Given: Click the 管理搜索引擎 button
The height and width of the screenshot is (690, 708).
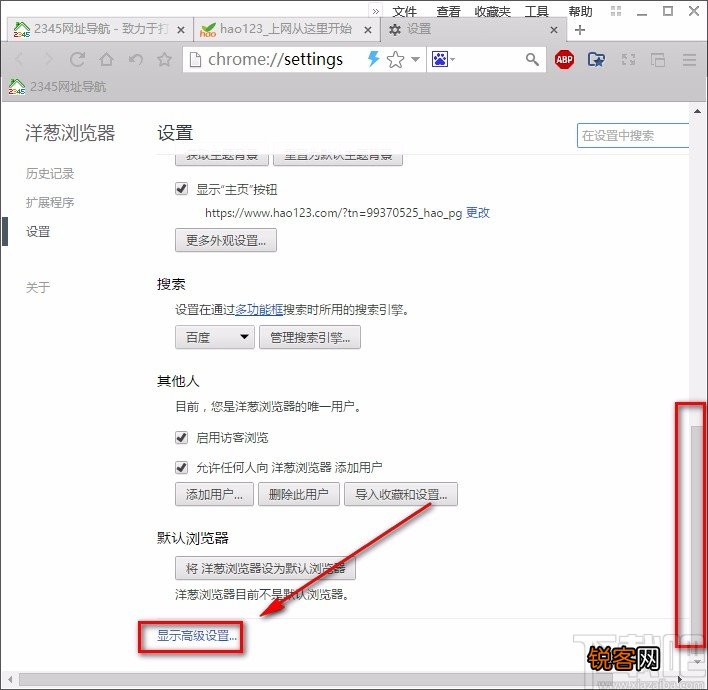Looking at the screenshot, I should click(310, 337).
